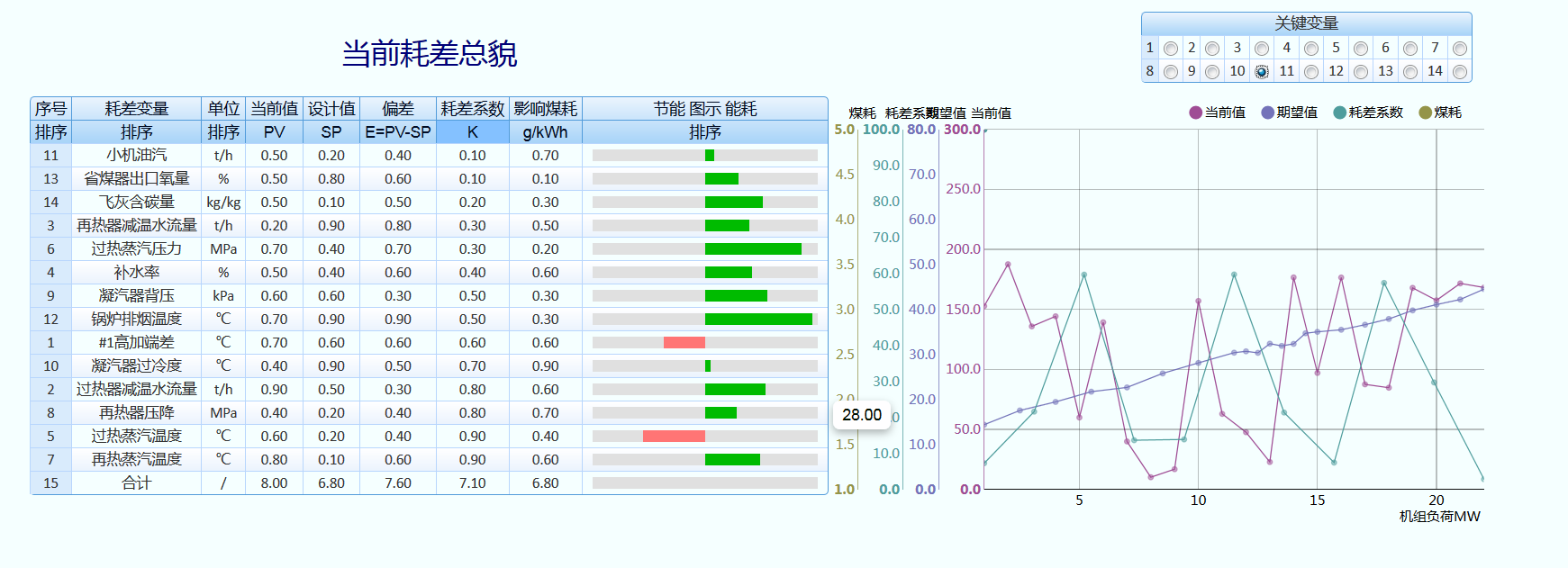Viewport: 1568px width, 568px height.
Task: Select key variable radio button 1
Action: [x=1171, y=49]
